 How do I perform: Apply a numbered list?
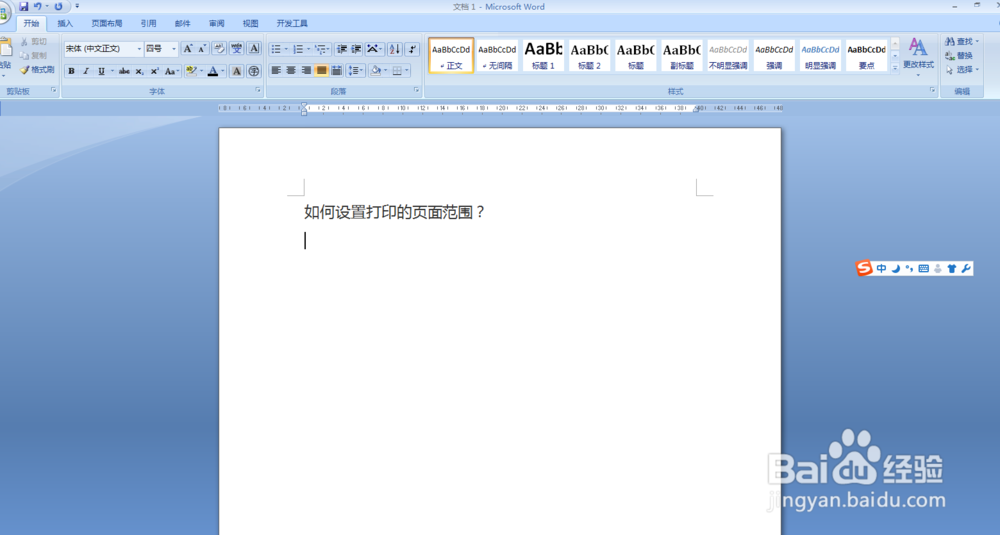[298, 48]
